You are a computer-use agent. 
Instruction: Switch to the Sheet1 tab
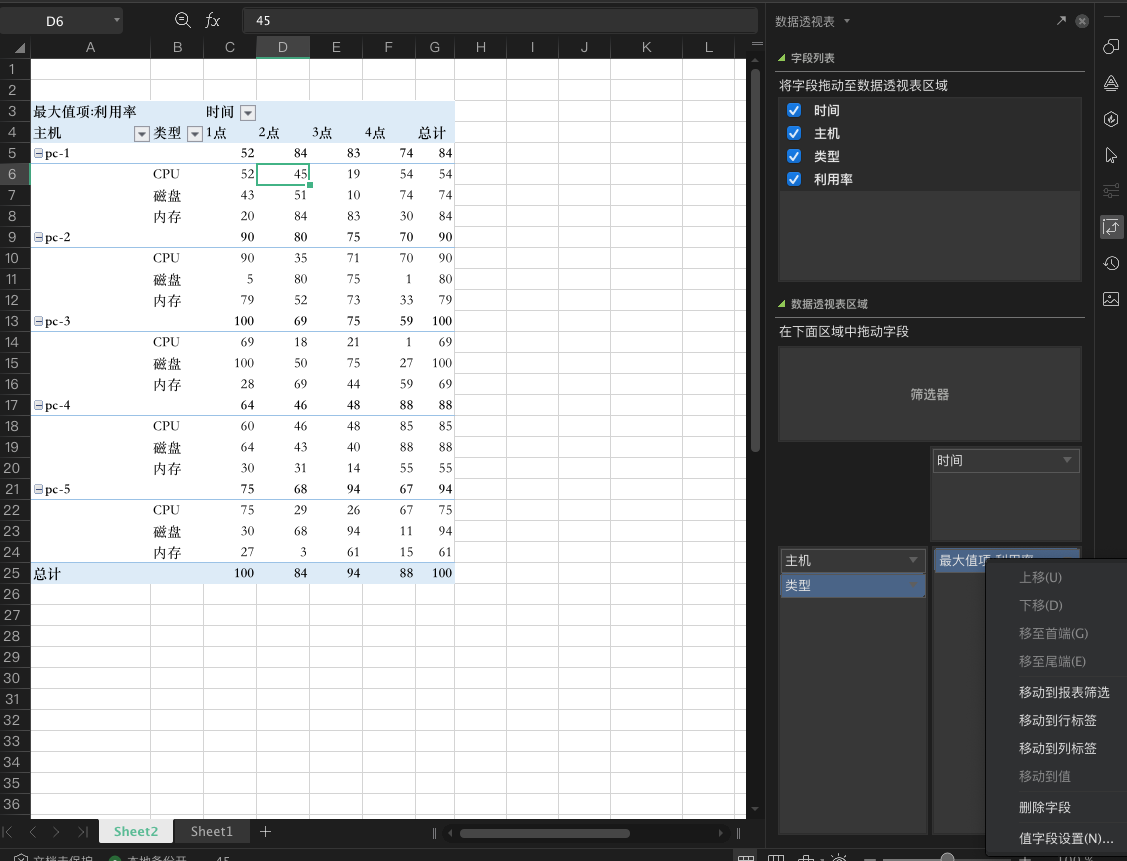[211, 831]
